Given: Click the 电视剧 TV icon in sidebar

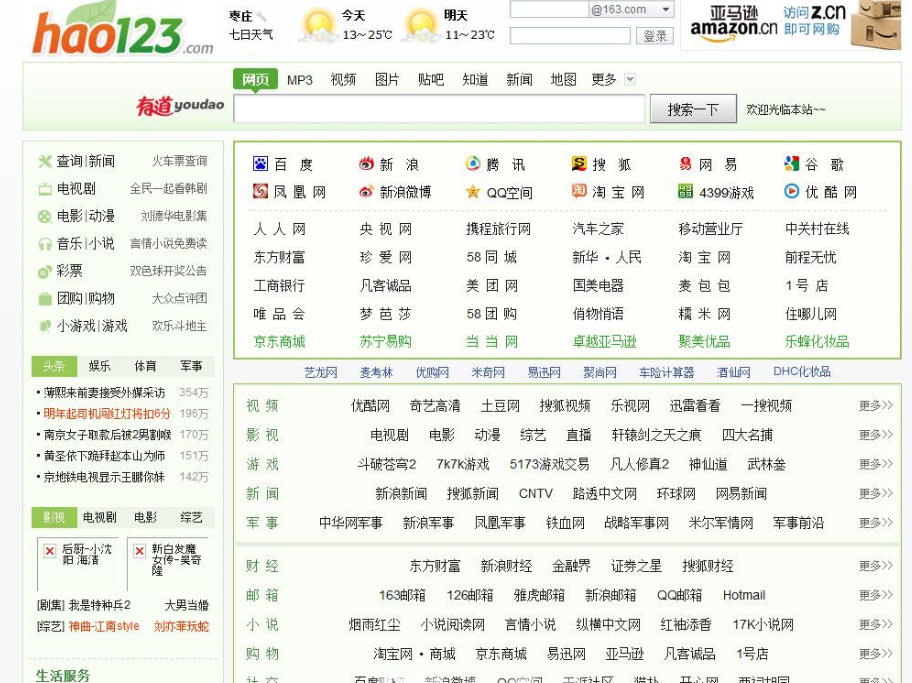Looking at the screenshot, I should 45,189.
